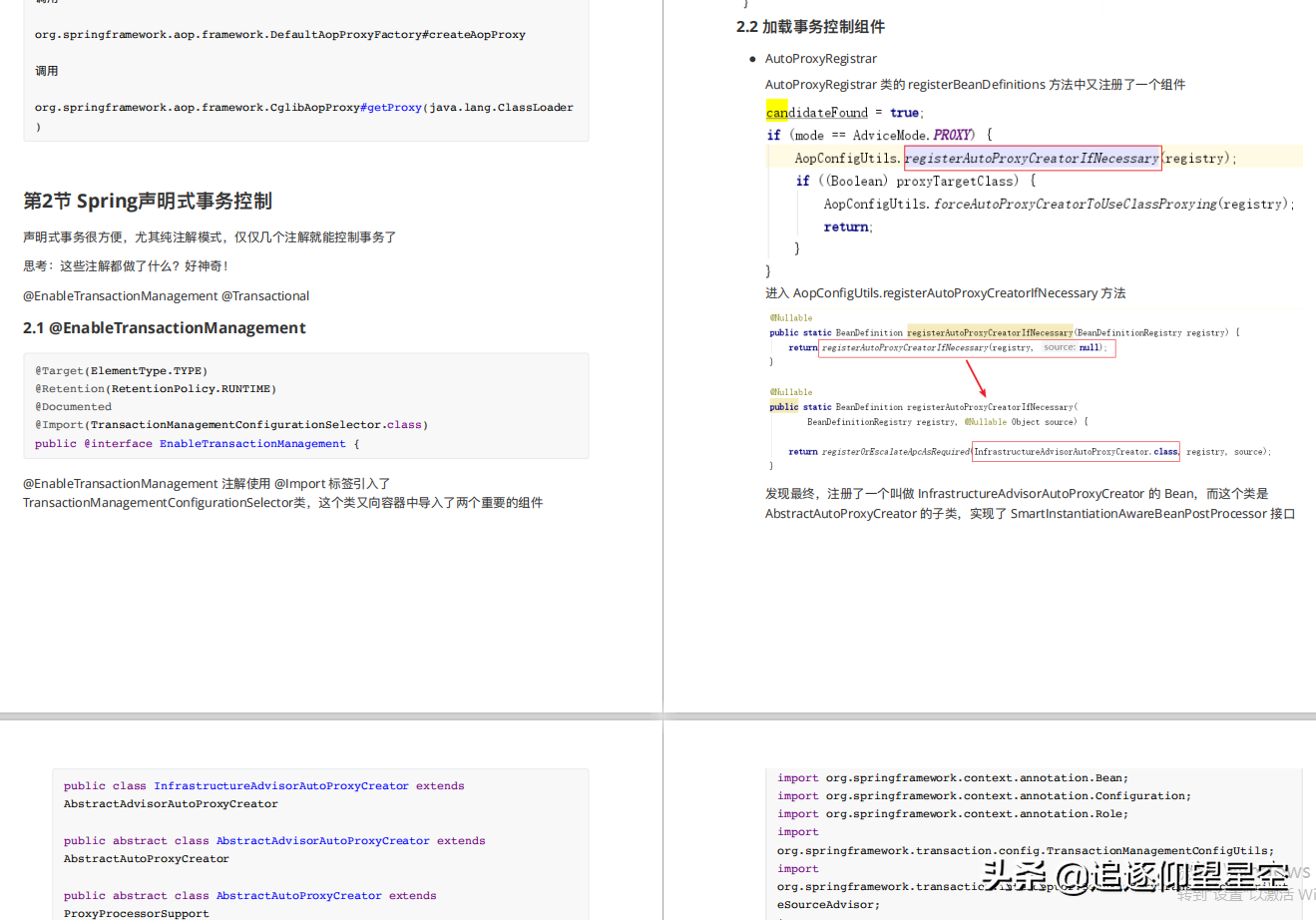This screenshot has width=1316, height=920.
Task: Select the 'AutoProxyRegistrar' bullet item
Action: click(x=820, y=59)
